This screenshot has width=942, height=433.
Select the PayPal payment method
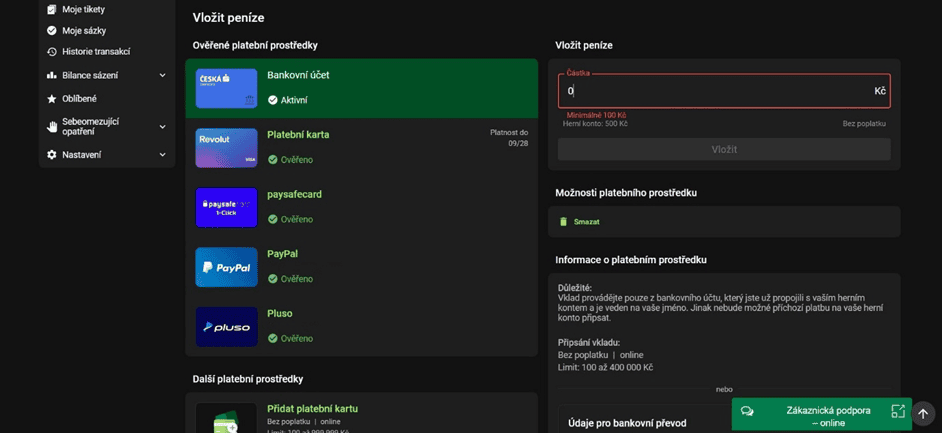tap(362, 267)
